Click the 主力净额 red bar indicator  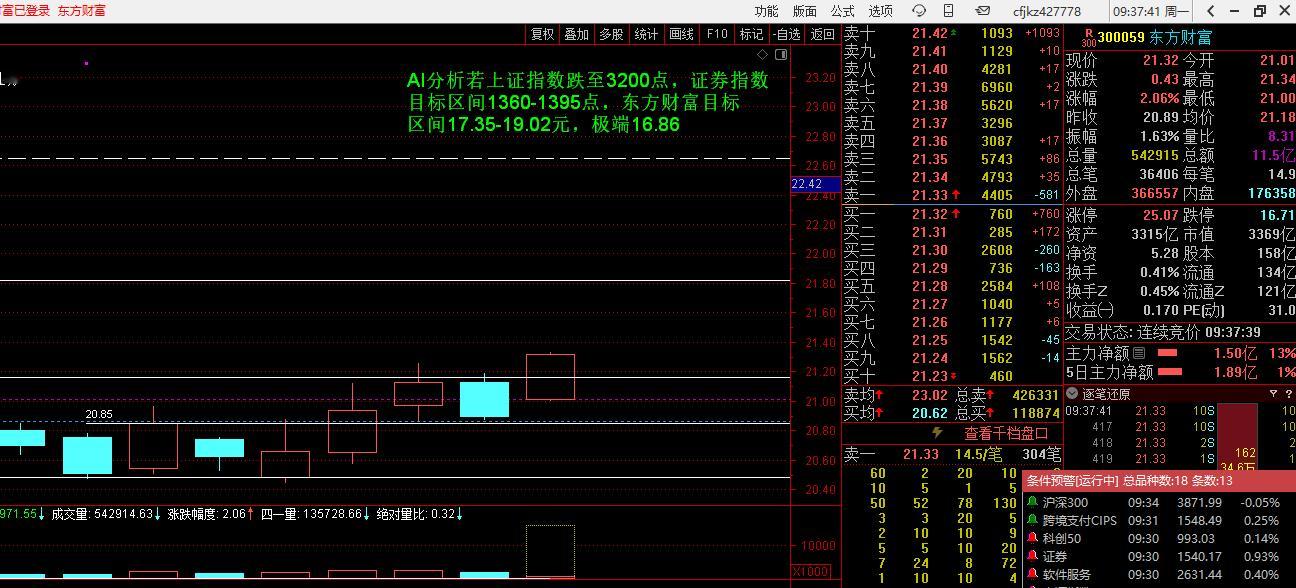(1167, 353)
